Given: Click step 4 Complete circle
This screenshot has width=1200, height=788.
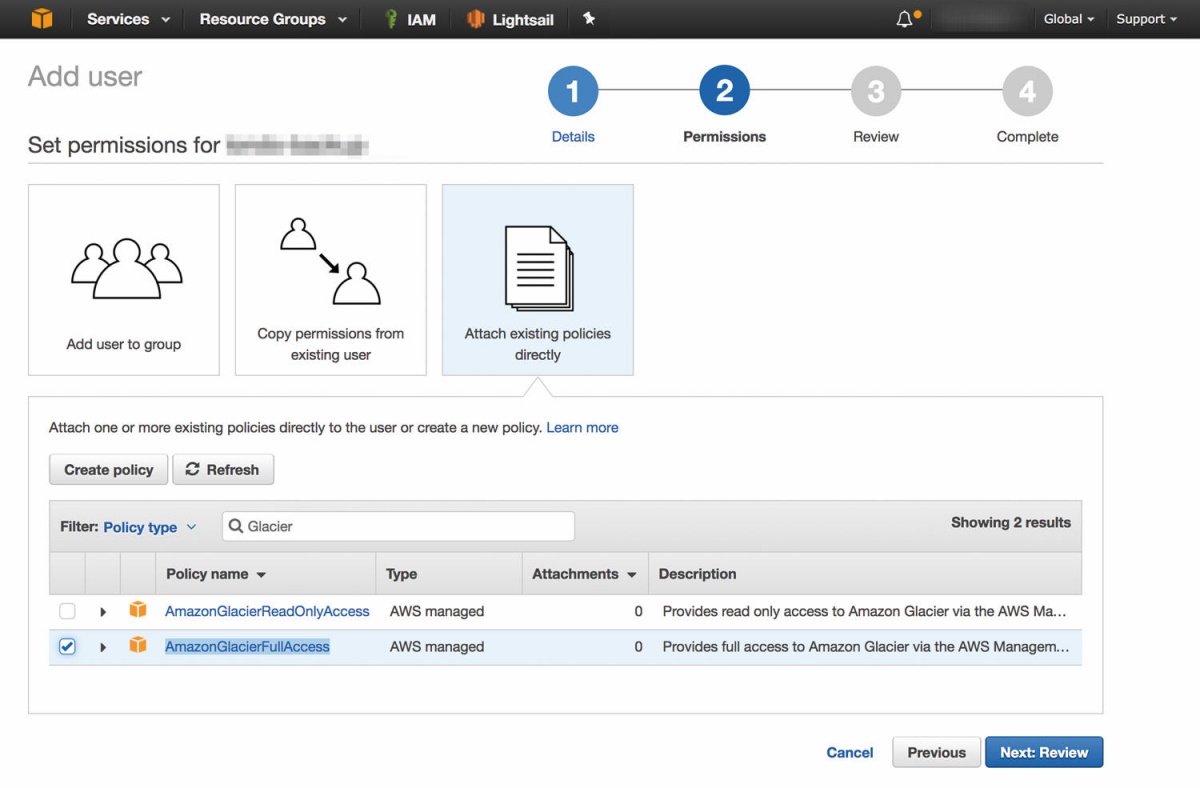Looking at the screenshot, I should click(x=1027, y=92).
